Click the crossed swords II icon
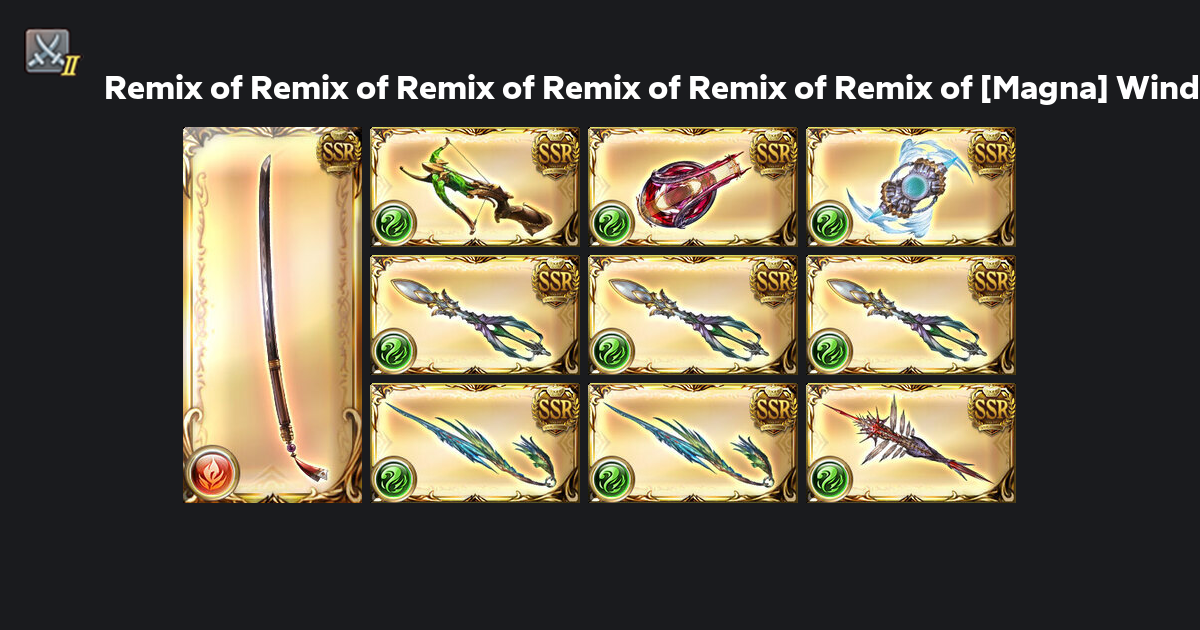Screen dimensions: 1200x630 pyautogui.click(x=50, y=52)
